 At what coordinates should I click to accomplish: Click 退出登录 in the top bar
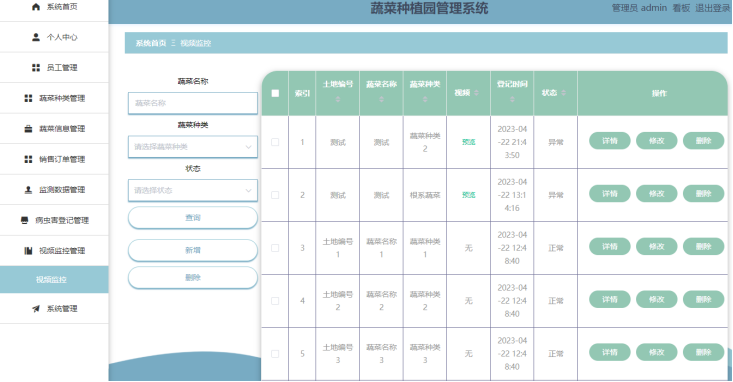[x=712, y=8]
